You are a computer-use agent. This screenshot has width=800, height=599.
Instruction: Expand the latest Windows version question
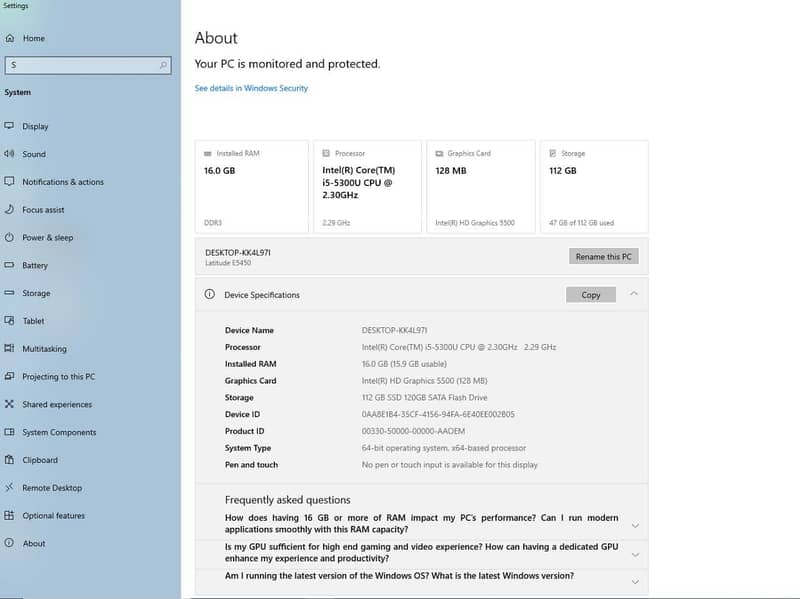click(635, 582)
